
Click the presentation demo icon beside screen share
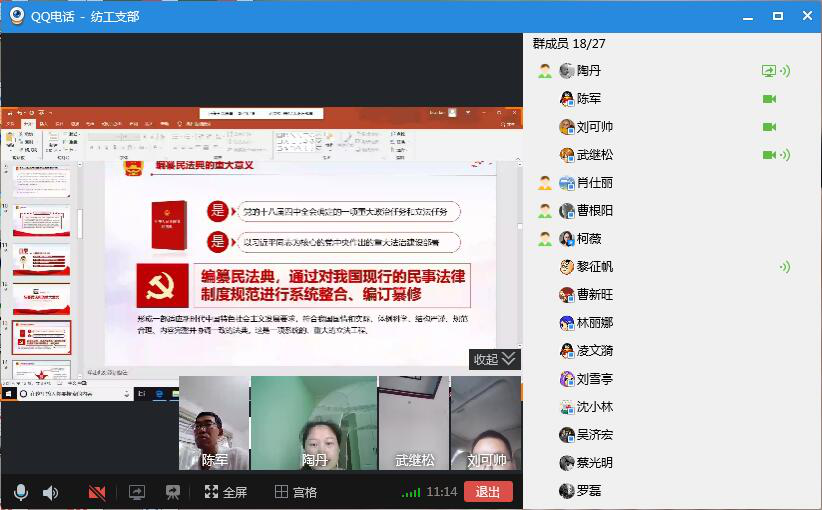(x=173, y=492)
